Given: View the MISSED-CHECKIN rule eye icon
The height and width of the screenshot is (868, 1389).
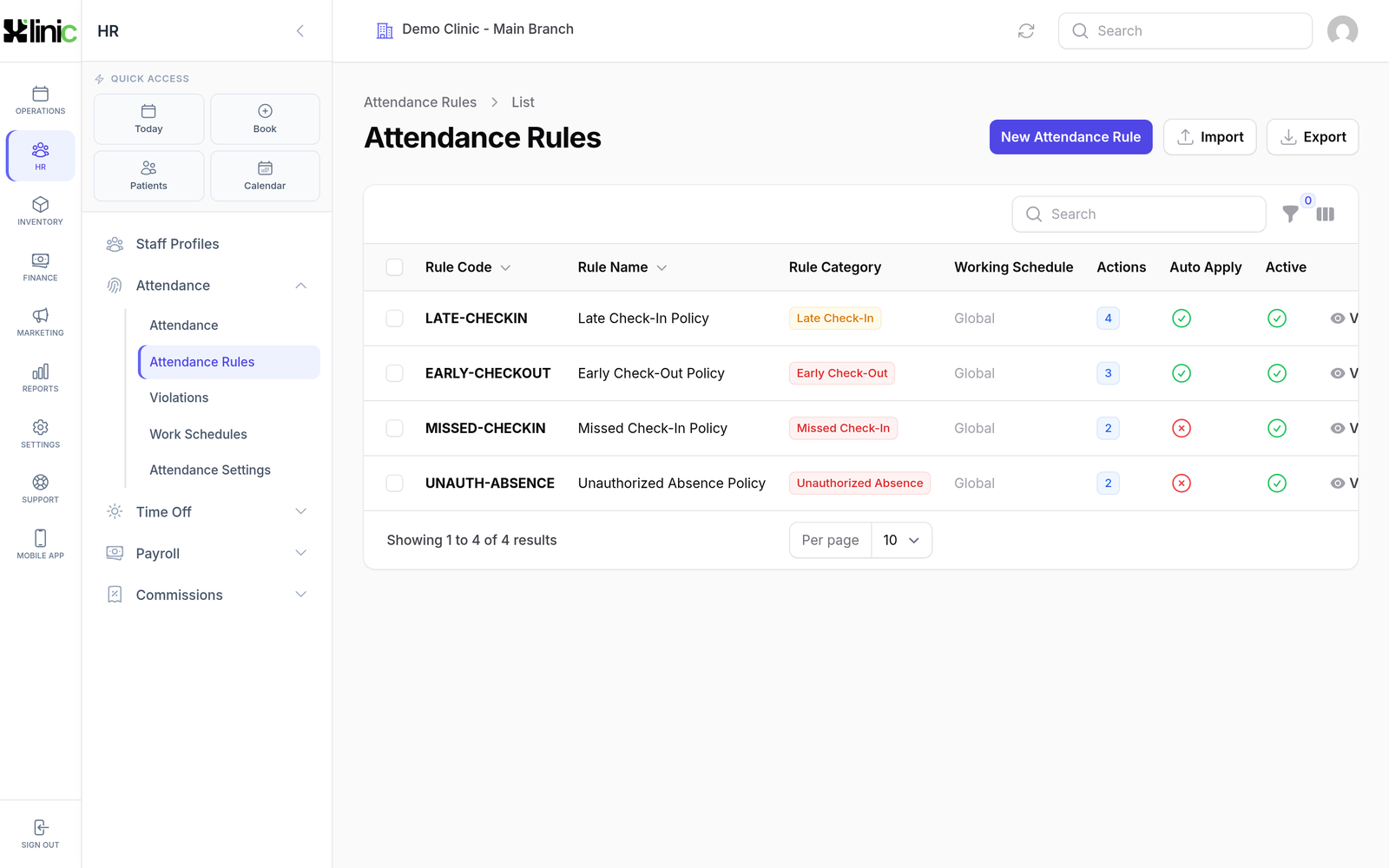Looking at the screenshot, I should point(1338,428).
